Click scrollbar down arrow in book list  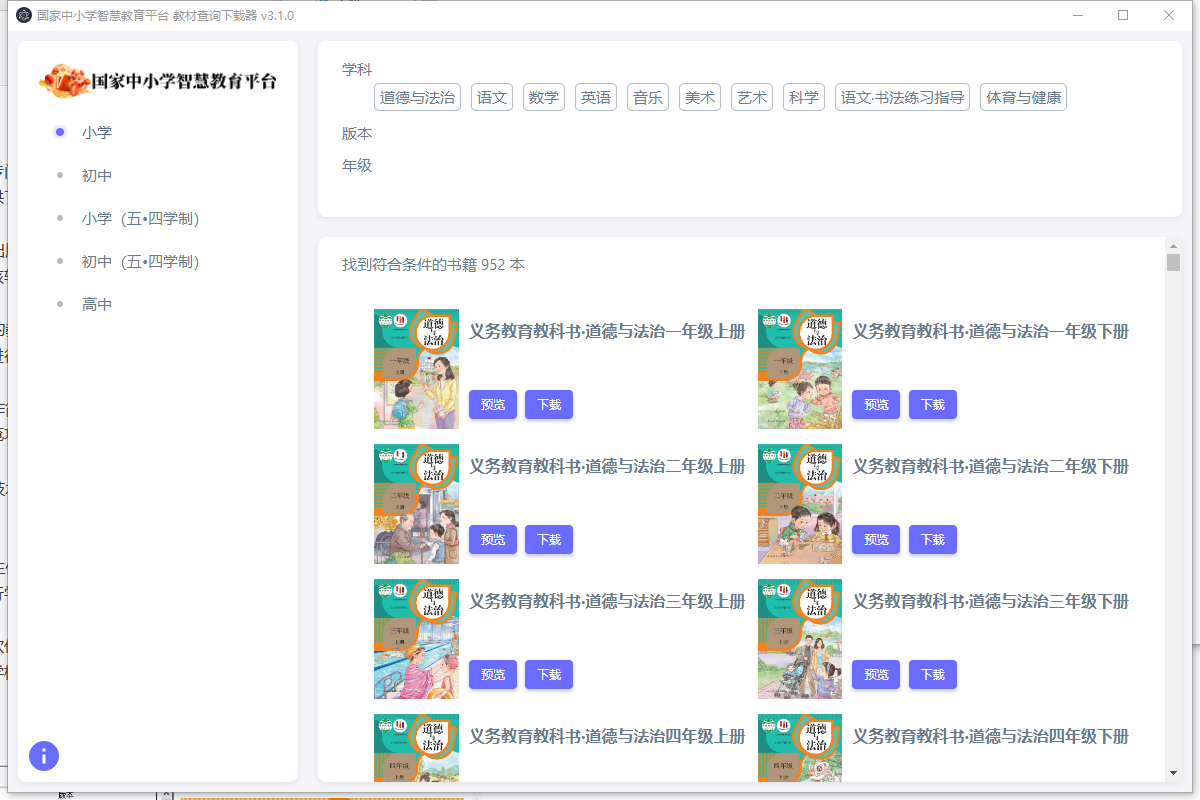1173,773
